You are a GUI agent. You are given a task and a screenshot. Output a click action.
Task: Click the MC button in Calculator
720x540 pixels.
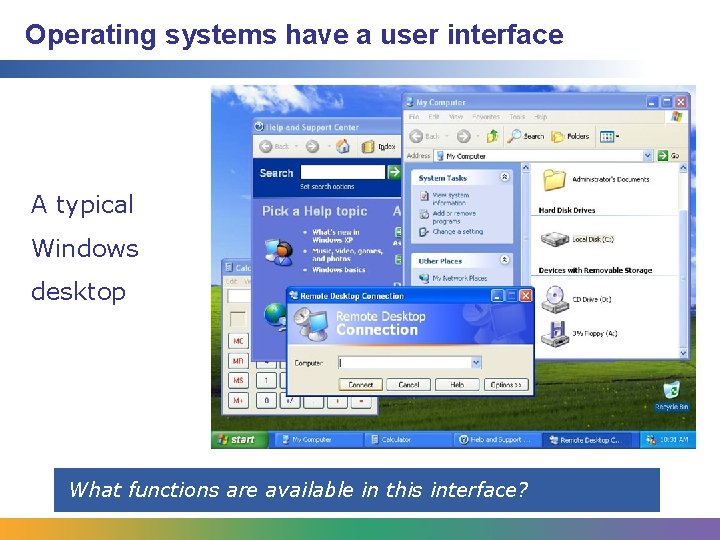coord(238,341)
